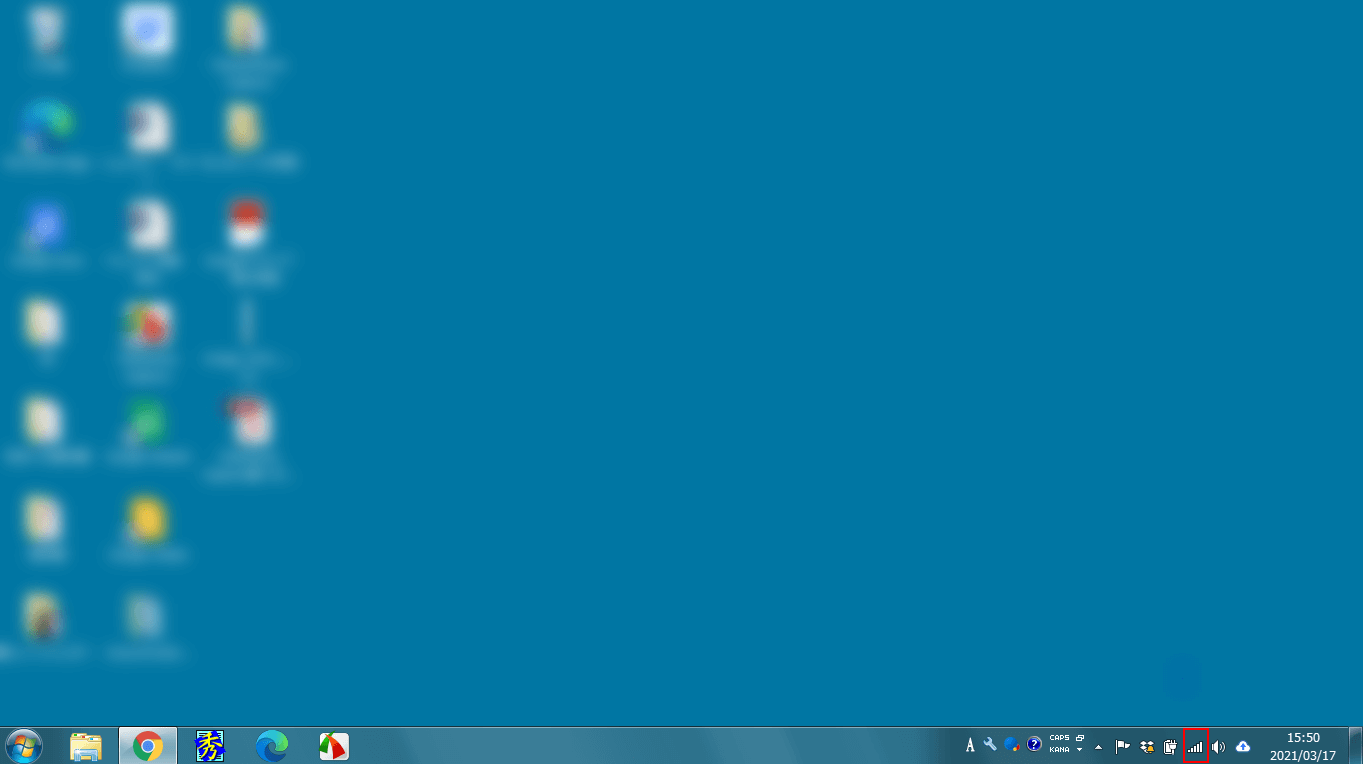The image size is (1363, 764).
Task: Toggle the KANA lock indicator in language bar
Action: pos(1059,750)
